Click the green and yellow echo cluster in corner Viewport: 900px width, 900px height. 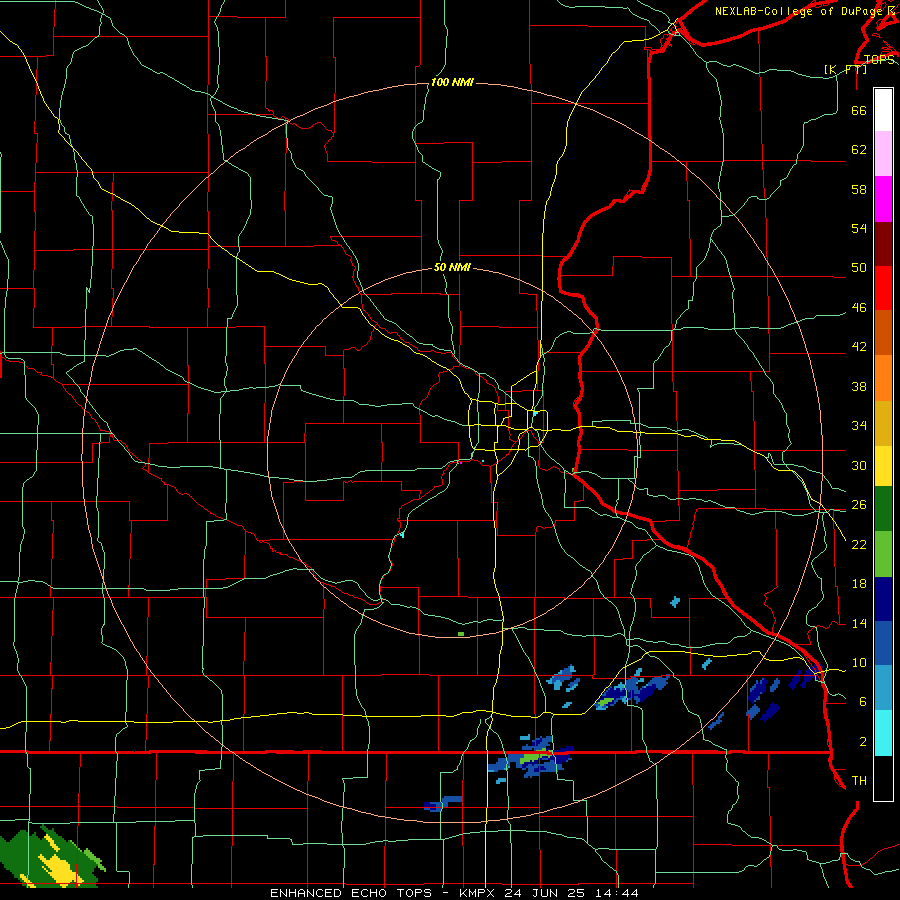52,857
